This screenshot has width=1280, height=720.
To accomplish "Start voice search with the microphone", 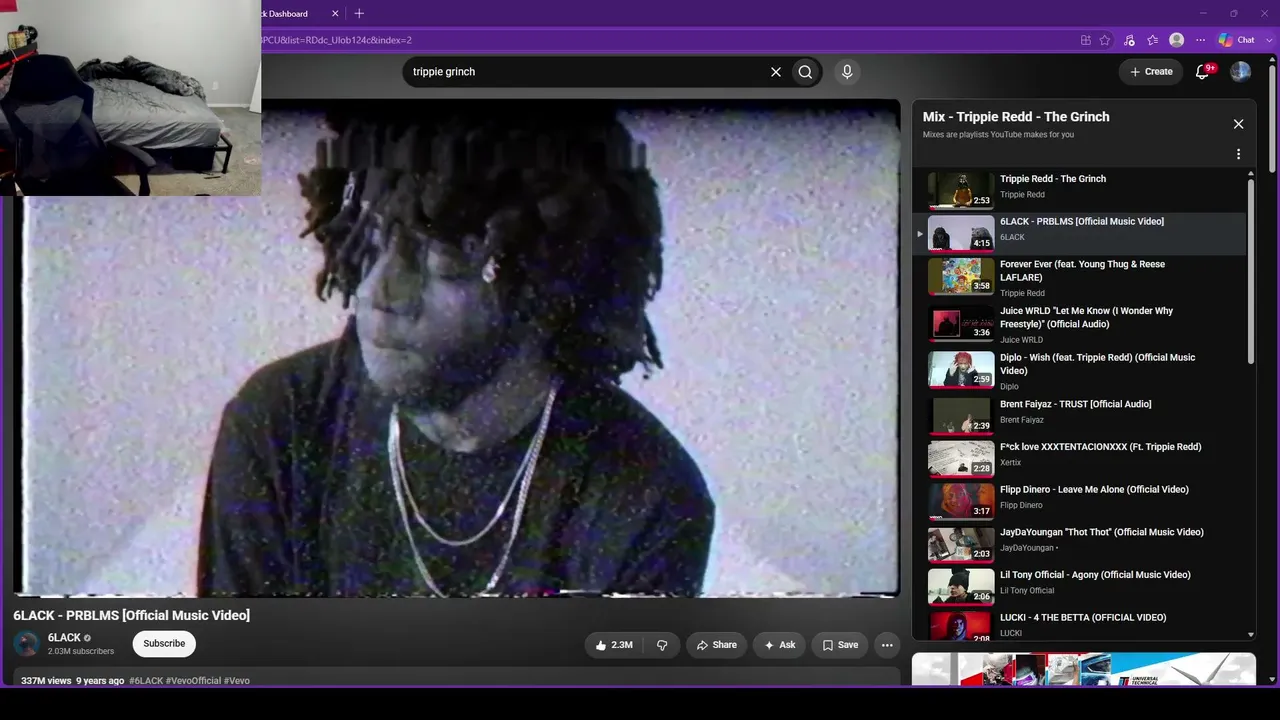I will (x=847, y=72).
